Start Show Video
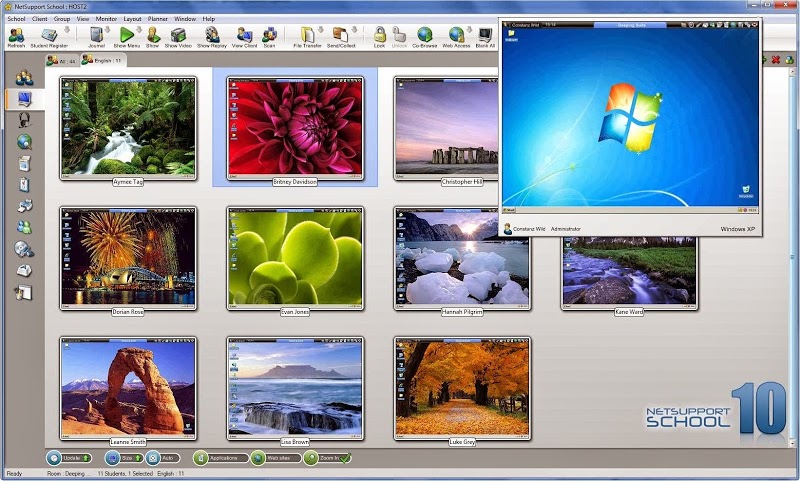This screenshot has height=481, width=800. [x=178, y=37]
